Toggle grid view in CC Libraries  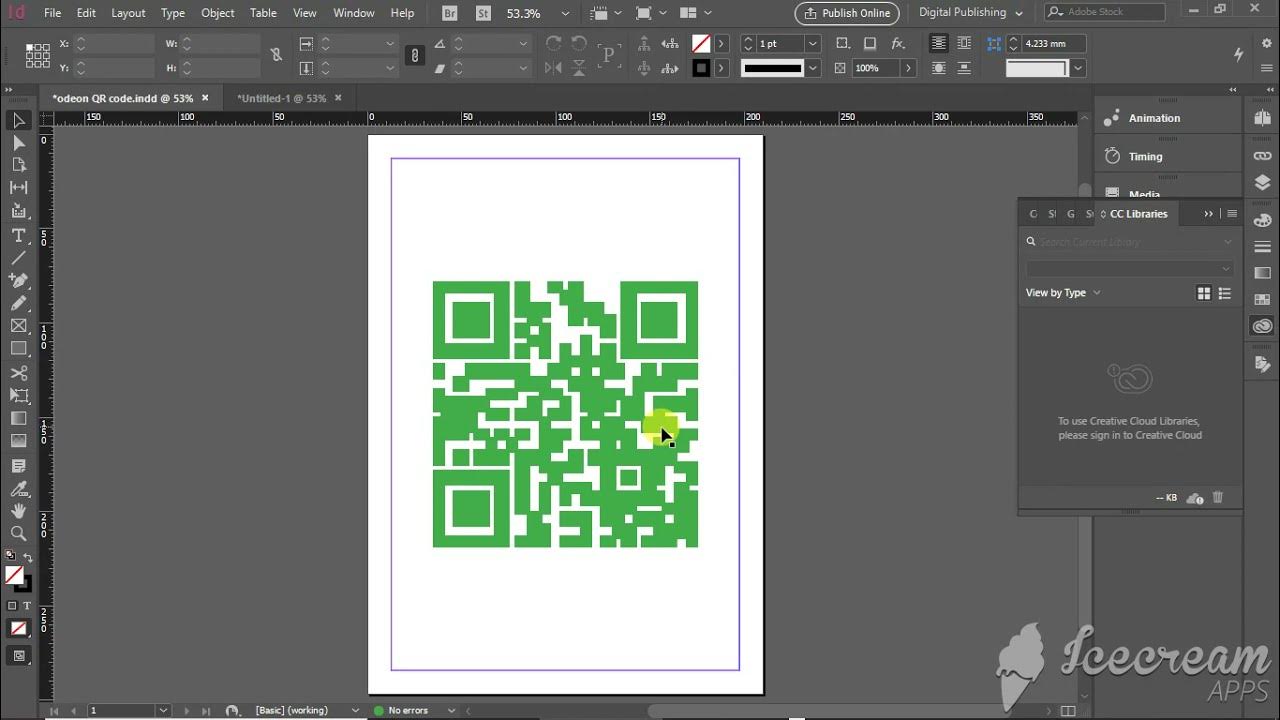(1204, 293)
